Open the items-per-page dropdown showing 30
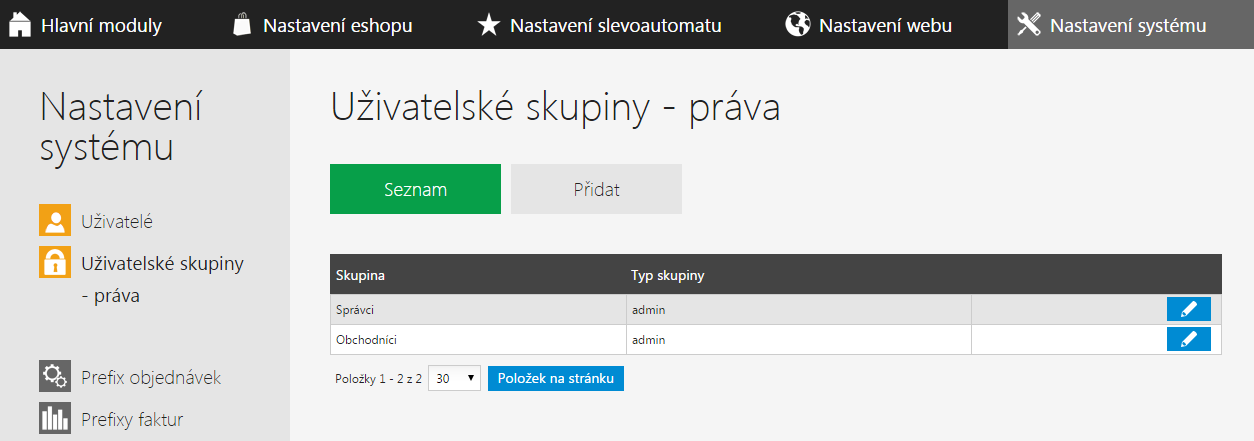 click(454, 379)
